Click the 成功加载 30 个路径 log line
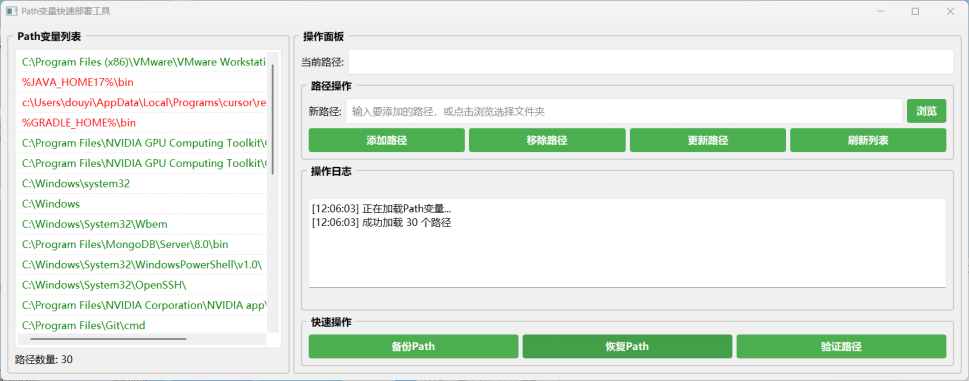The height and width of the screenshot is (381, 969). tap(382, 222)
